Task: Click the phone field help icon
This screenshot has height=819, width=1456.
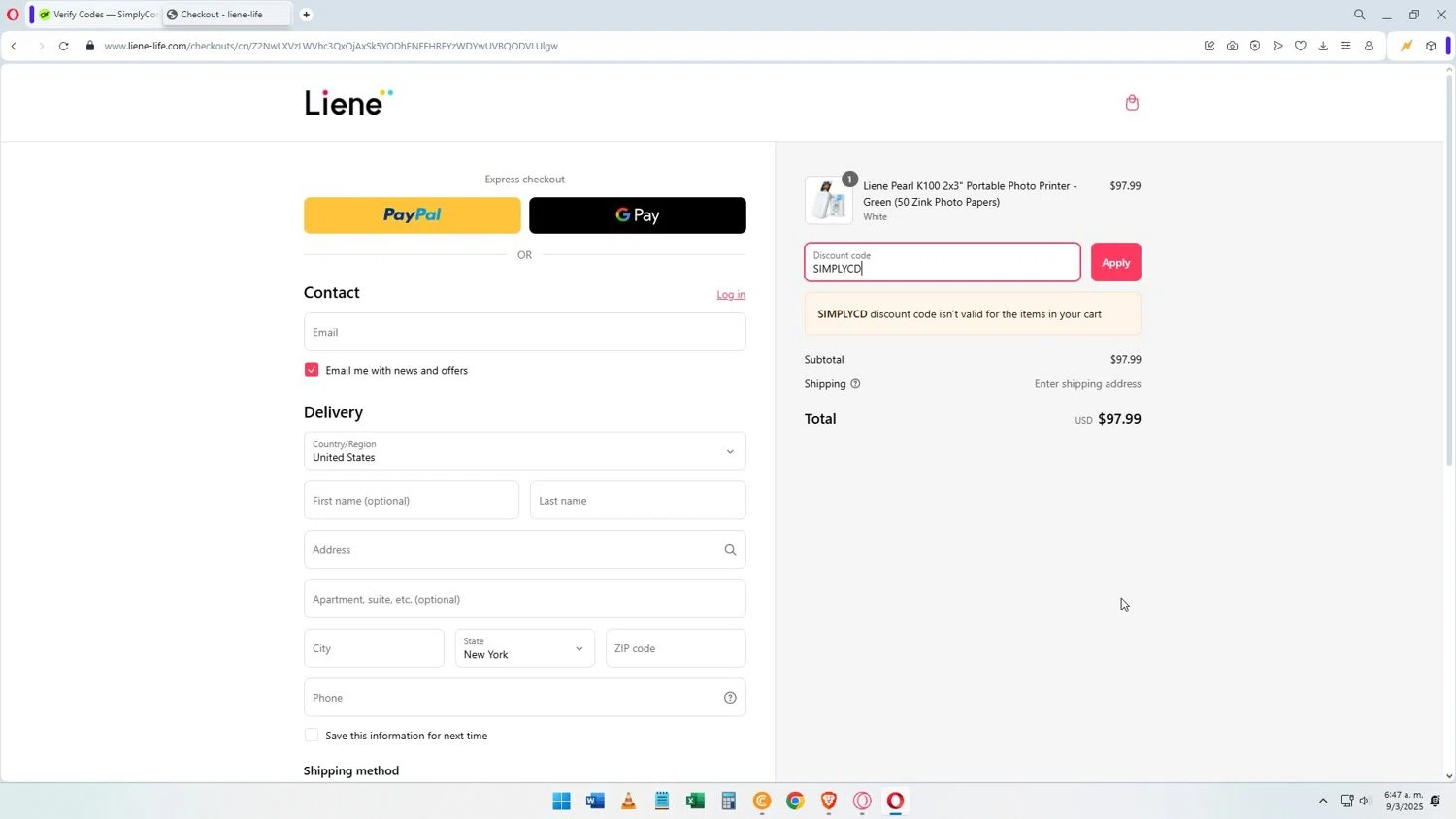Action: pos(730,698)
